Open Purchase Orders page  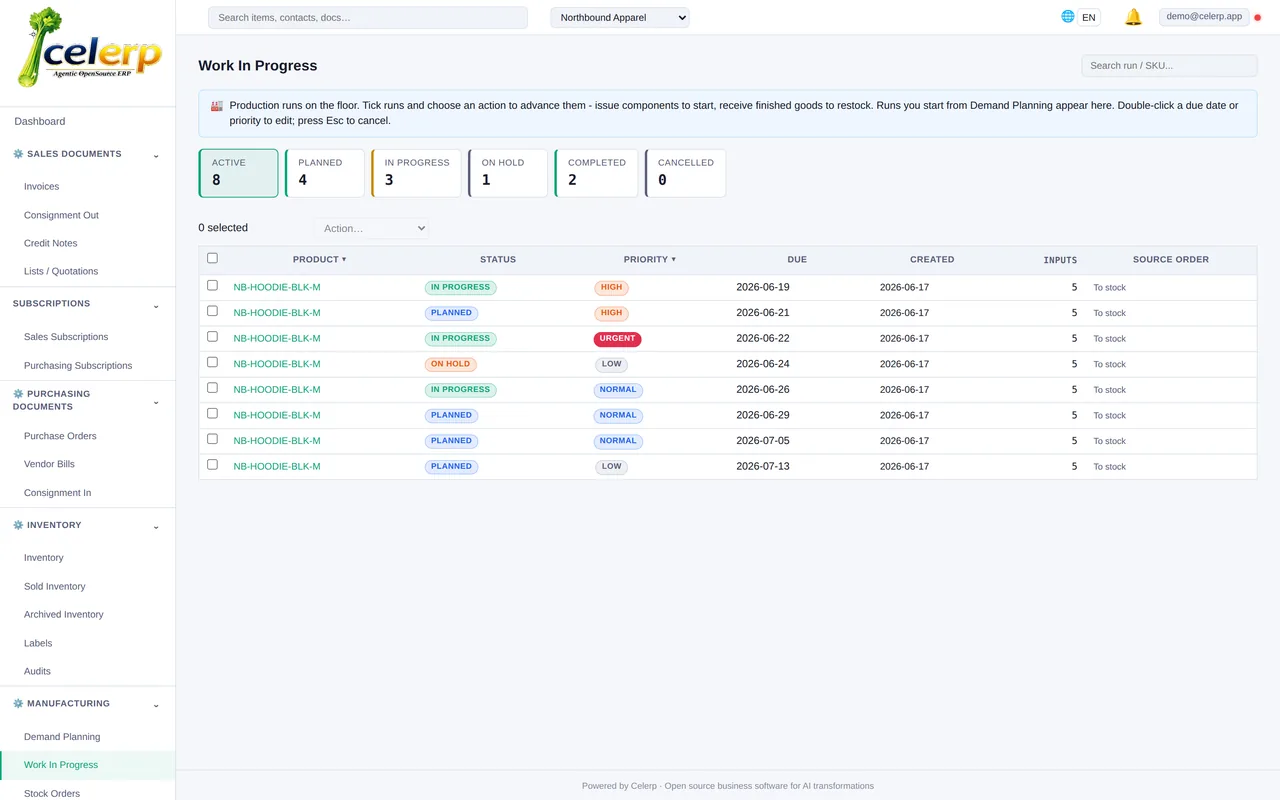[x=60, y=436]
